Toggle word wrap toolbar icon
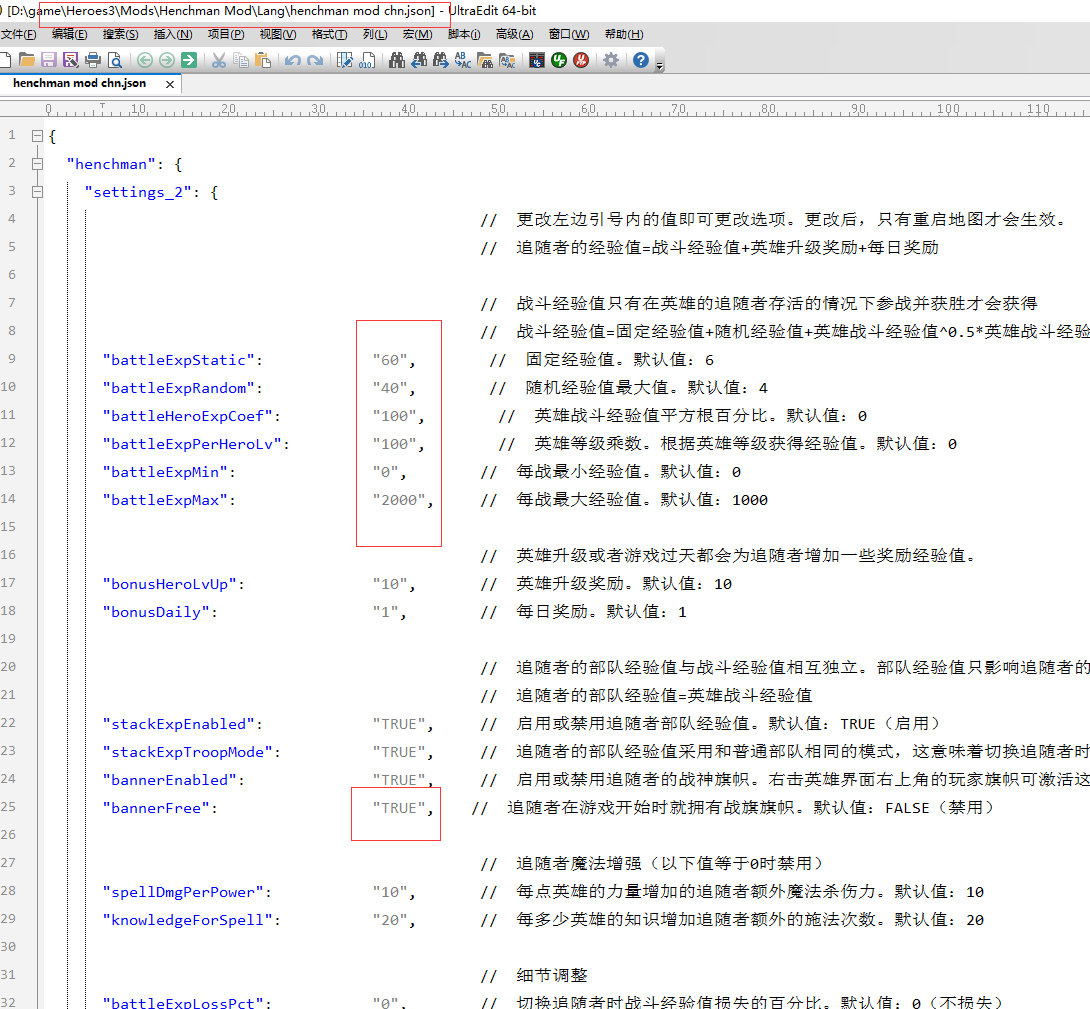 tap(343, 60)
